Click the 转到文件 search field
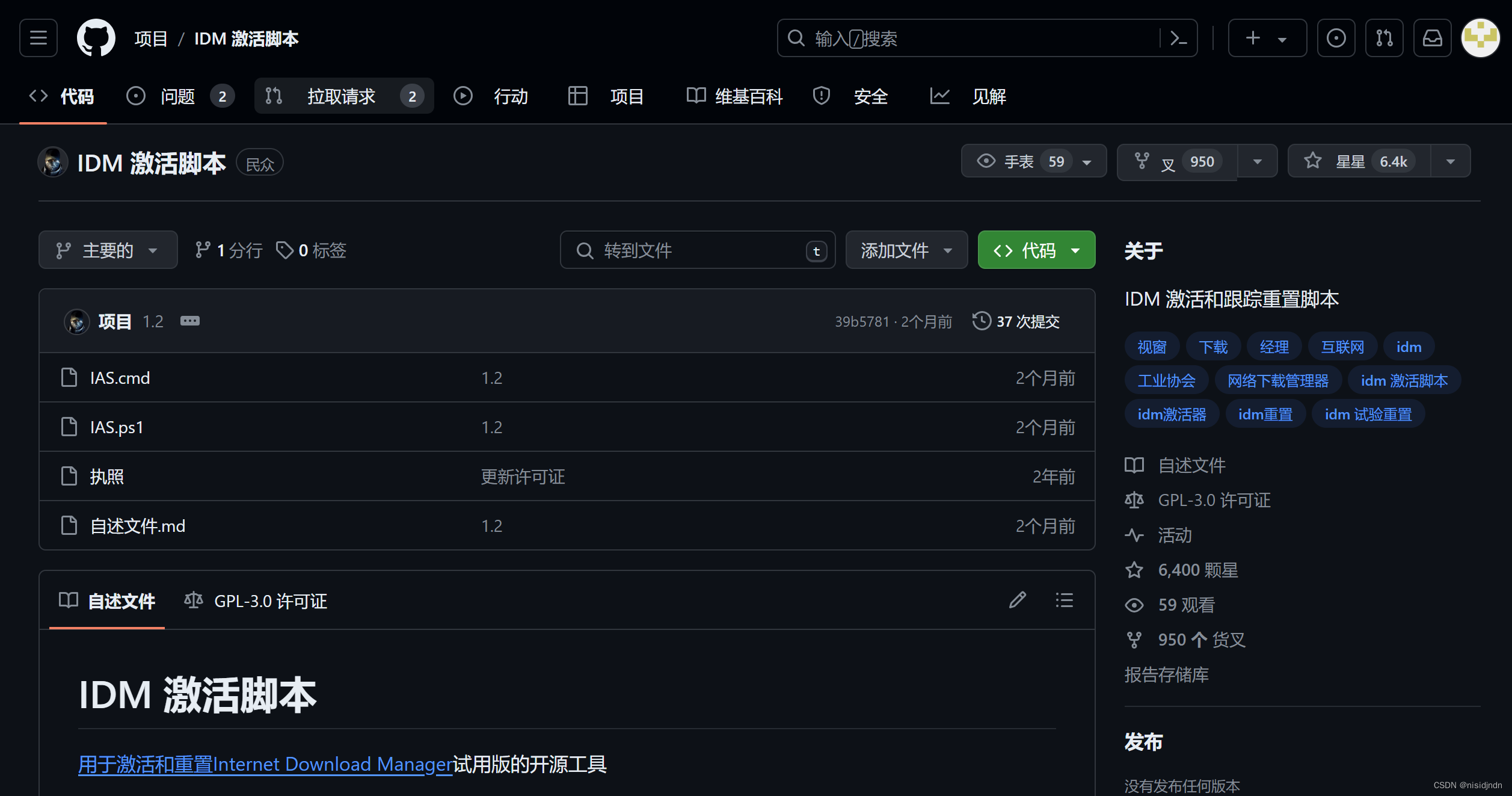This screenshot has height=796, width=1512. [x=698, y=250]
